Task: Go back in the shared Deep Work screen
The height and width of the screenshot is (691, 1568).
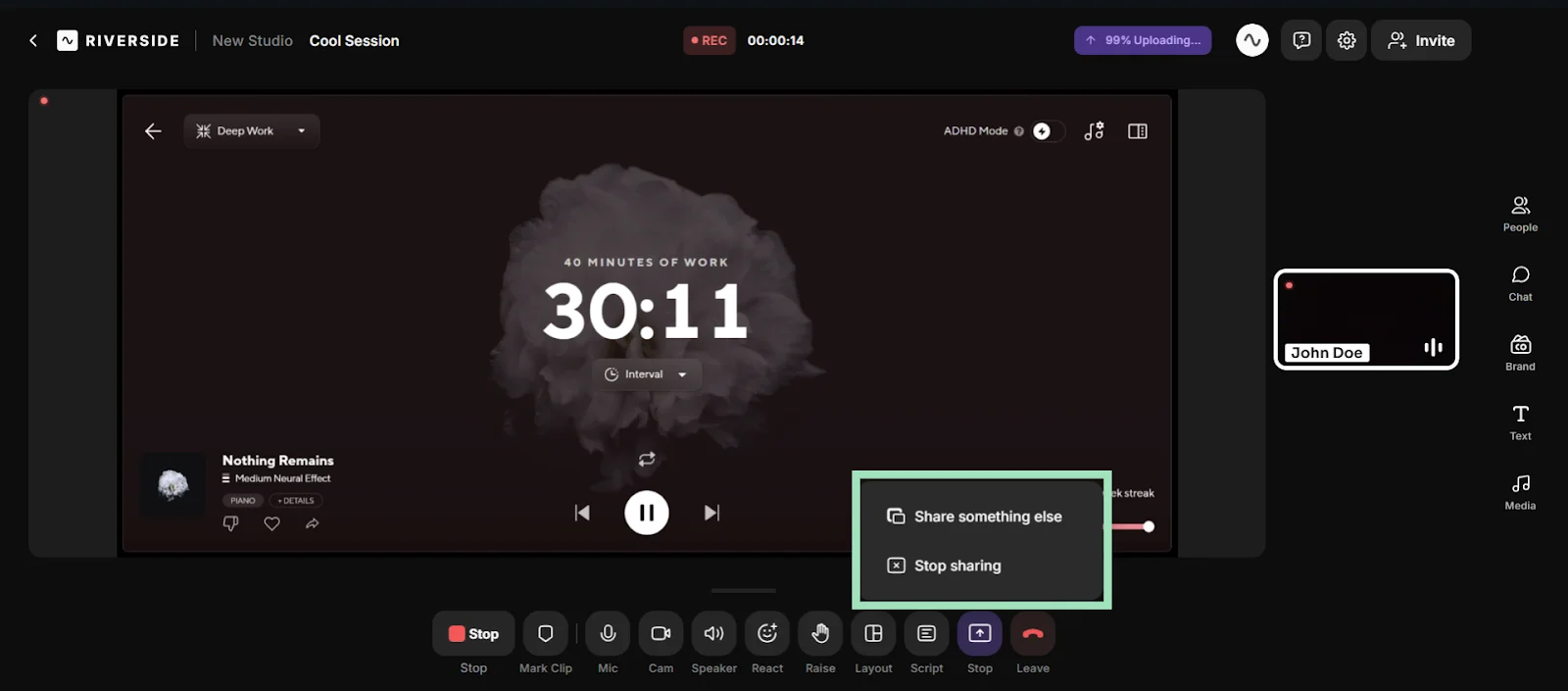Action: coord(153,130)
